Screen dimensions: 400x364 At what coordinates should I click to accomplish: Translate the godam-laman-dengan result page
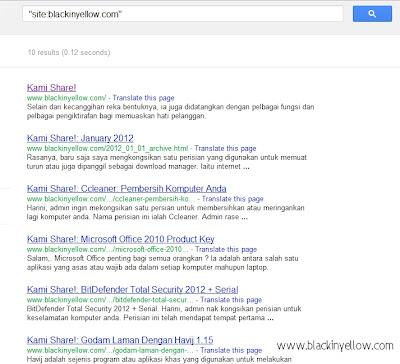pos(231,350)
